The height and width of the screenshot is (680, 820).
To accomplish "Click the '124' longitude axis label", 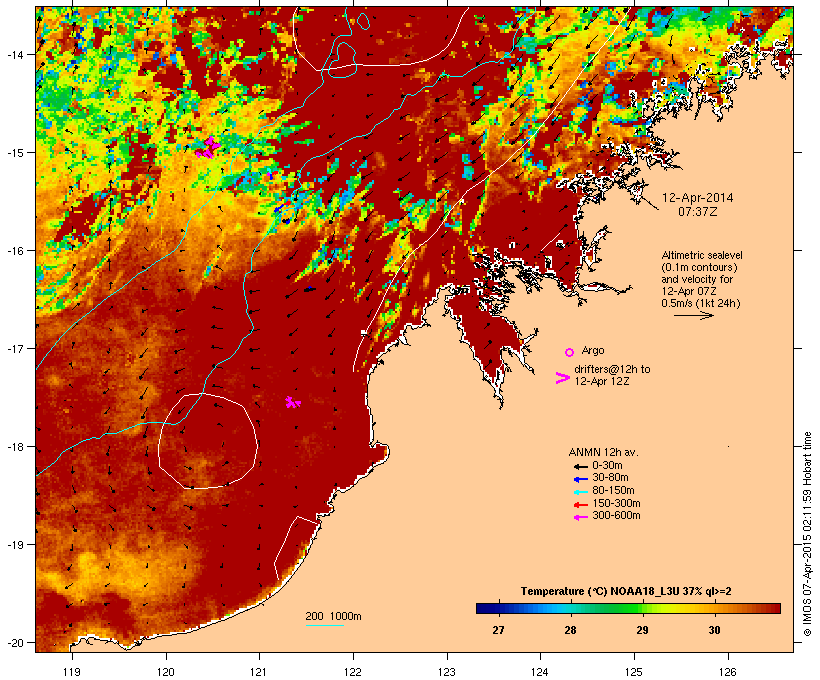I will [x=540, y=672].
